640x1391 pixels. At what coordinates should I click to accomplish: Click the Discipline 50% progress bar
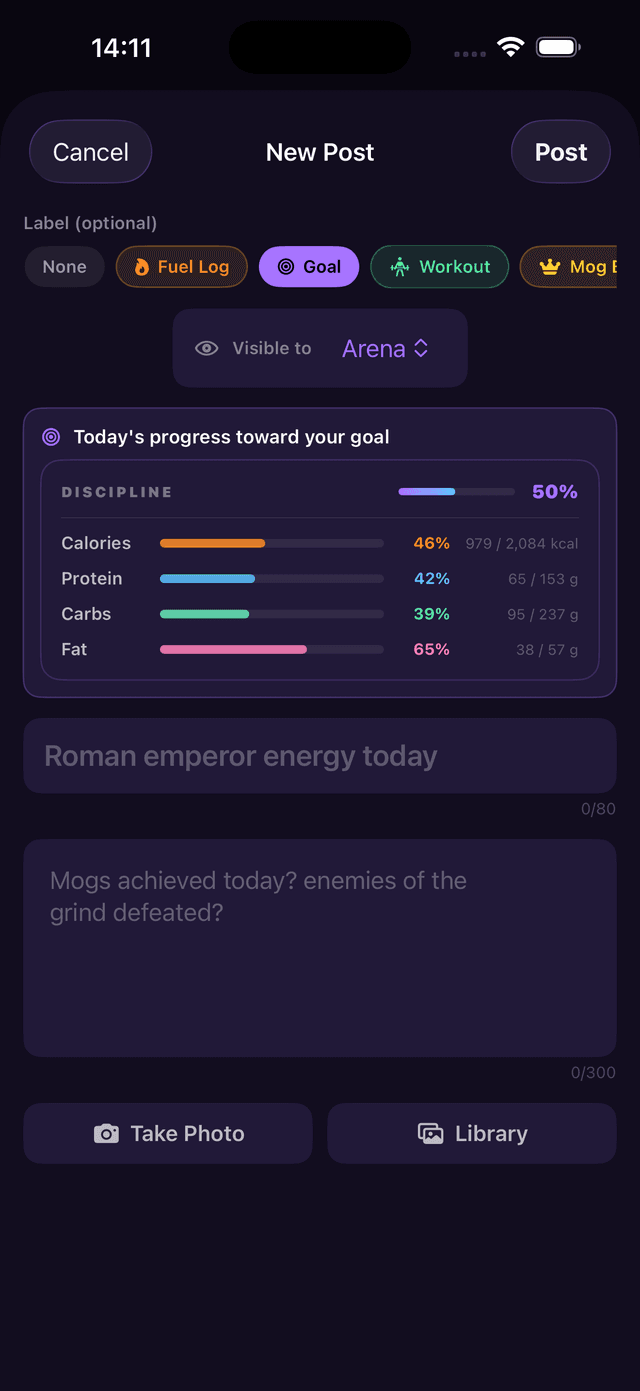click(455, 491)
